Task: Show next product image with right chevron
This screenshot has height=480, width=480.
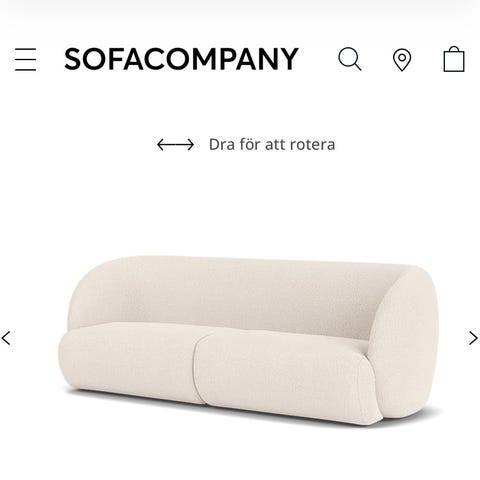Action: (x=473, y=338)
